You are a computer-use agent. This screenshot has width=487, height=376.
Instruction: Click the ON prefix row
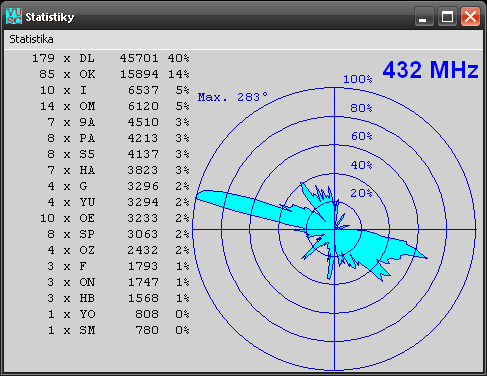(118, 282)
